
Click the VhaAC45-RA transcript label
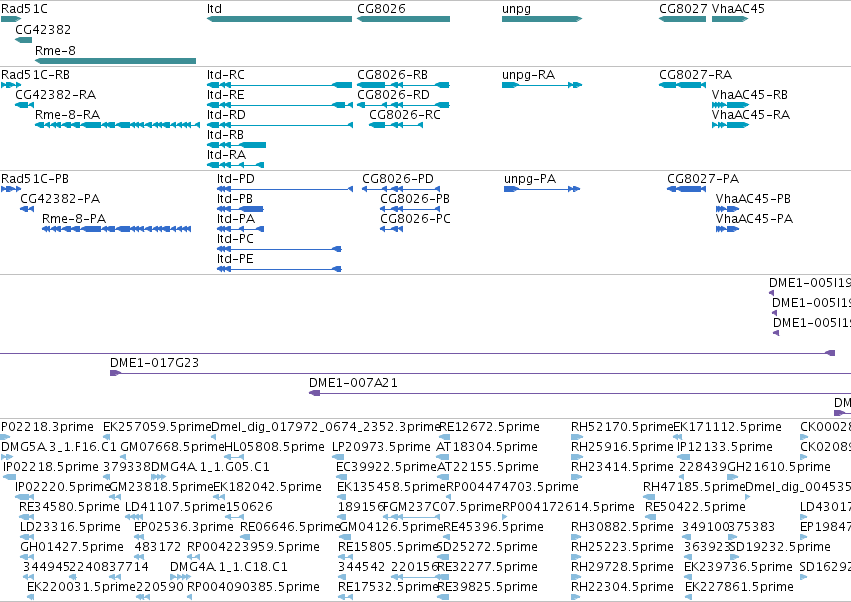[x=751, y=115]
